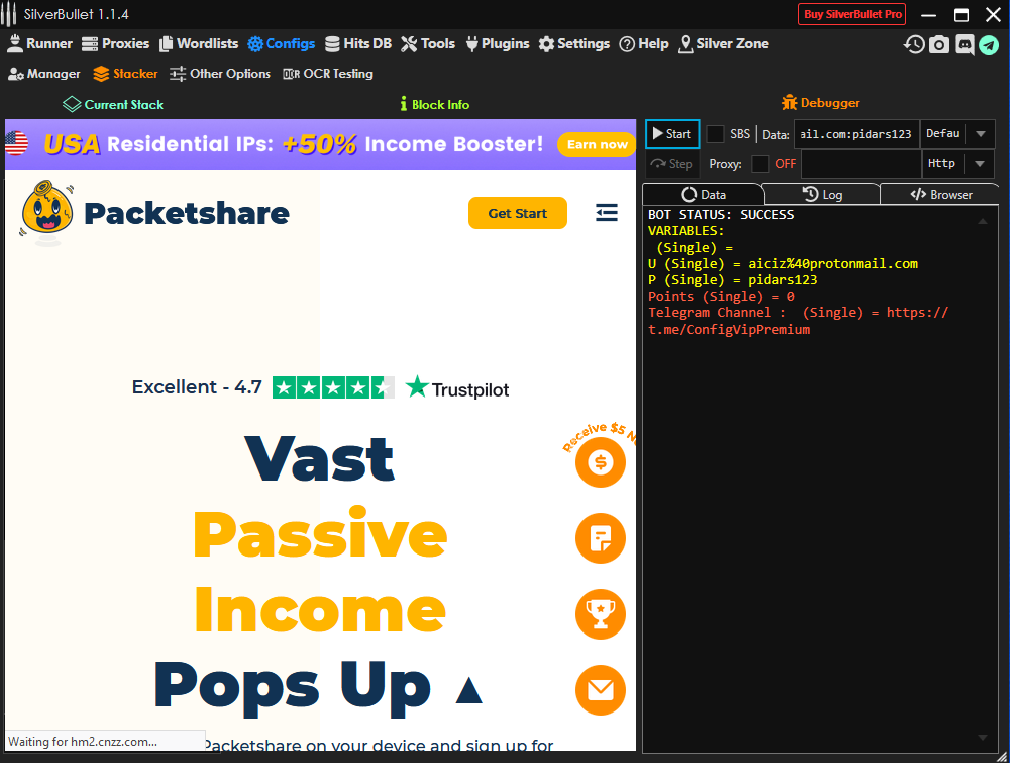
Task: Open Settings
Action: 575,44
